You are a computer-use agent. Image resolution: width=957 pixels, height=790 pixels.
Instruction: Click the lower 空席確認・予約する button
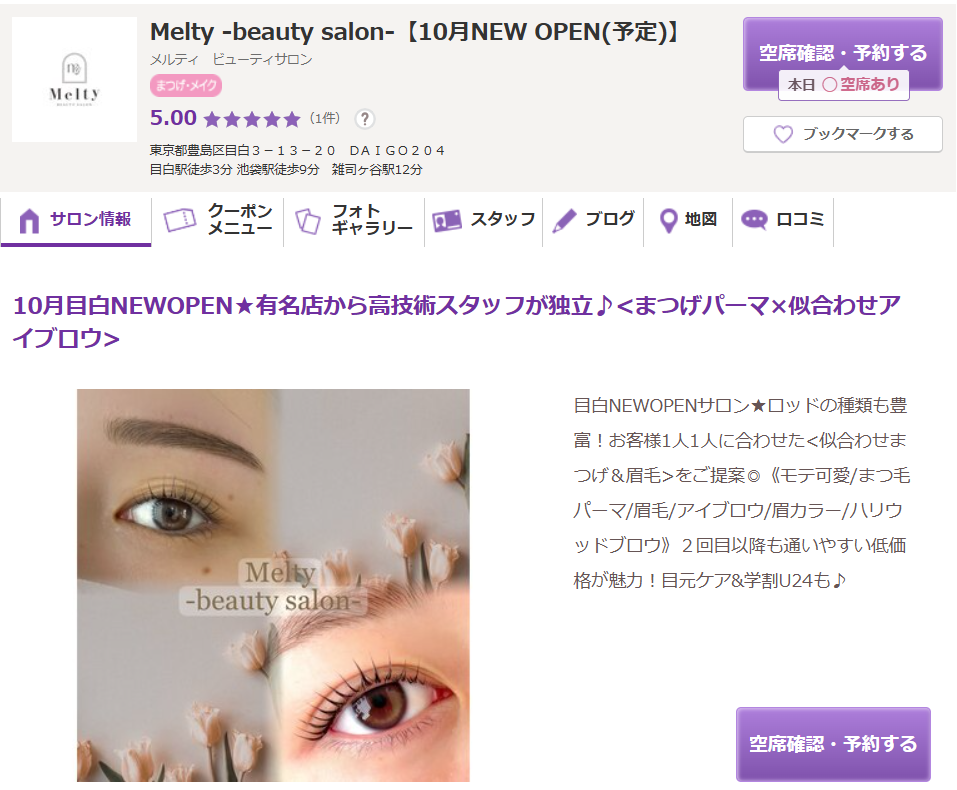833,744
